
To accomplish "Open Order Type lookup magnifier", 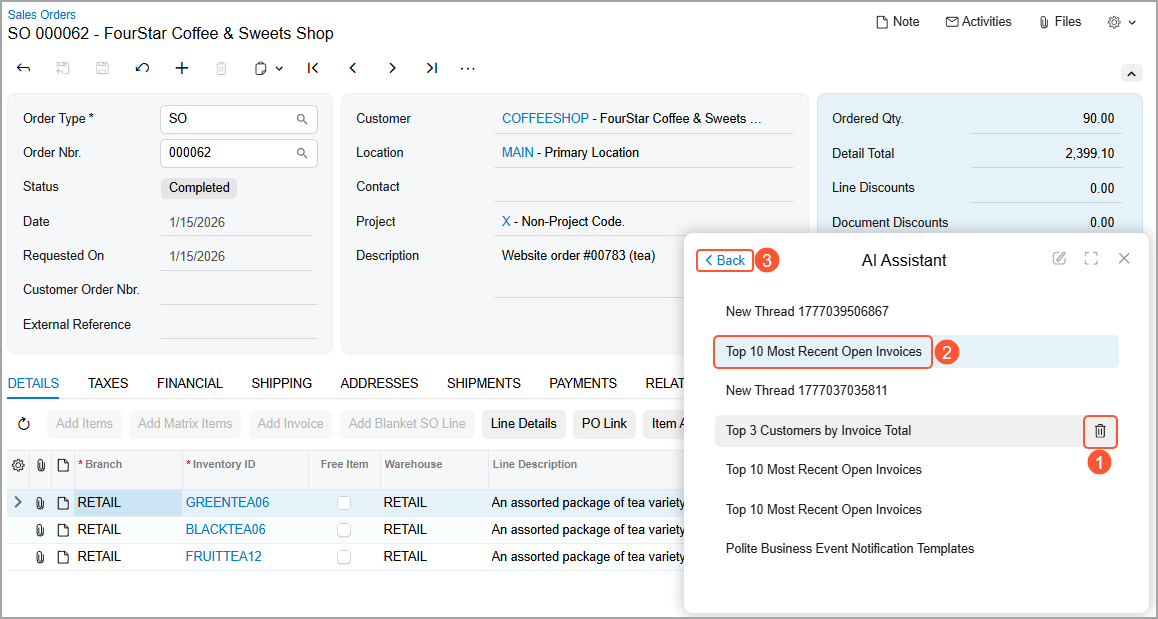I will tap(302, 119).
